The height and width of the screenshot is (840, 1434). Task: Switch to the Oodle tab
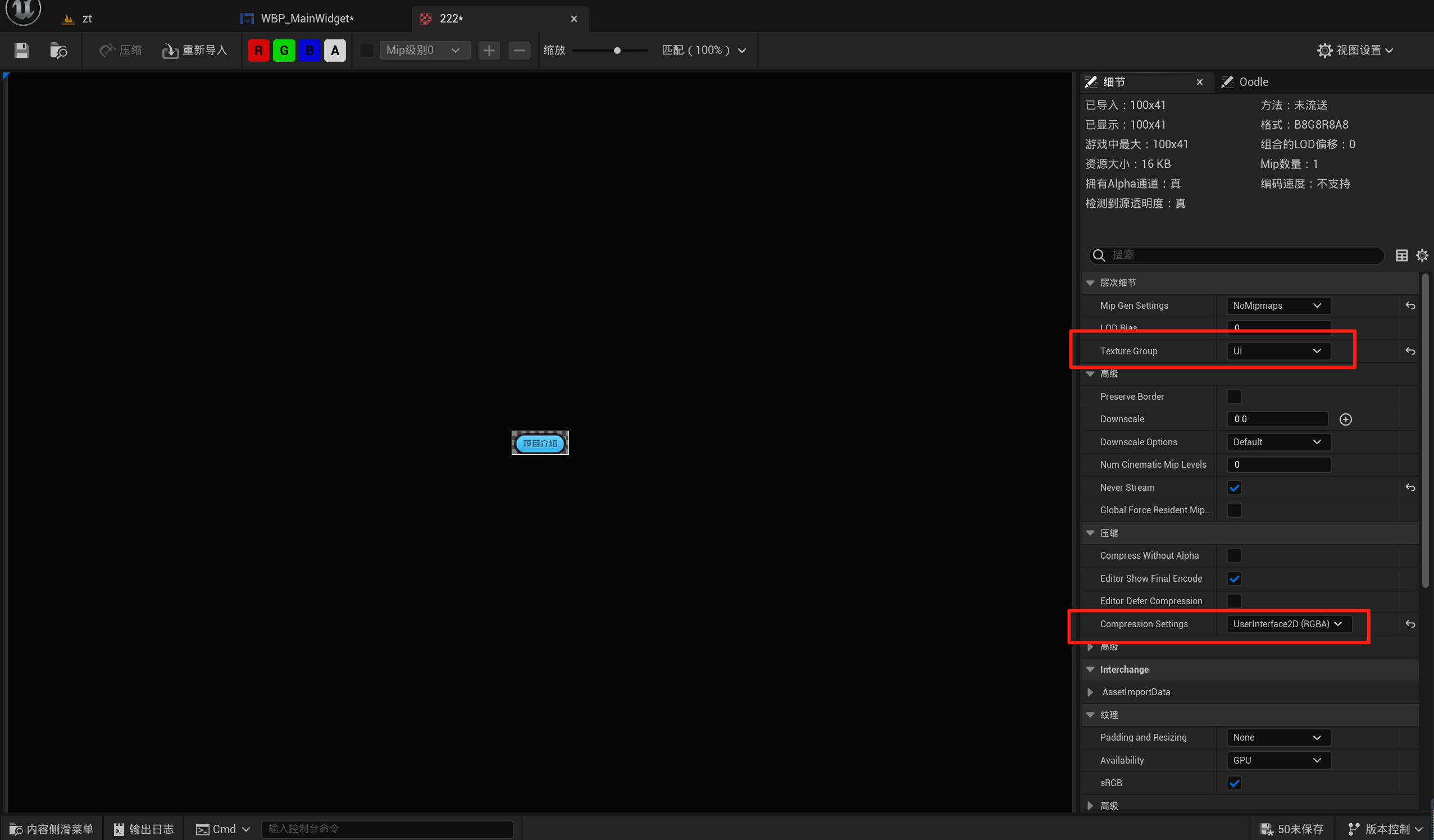point(1253,82)
